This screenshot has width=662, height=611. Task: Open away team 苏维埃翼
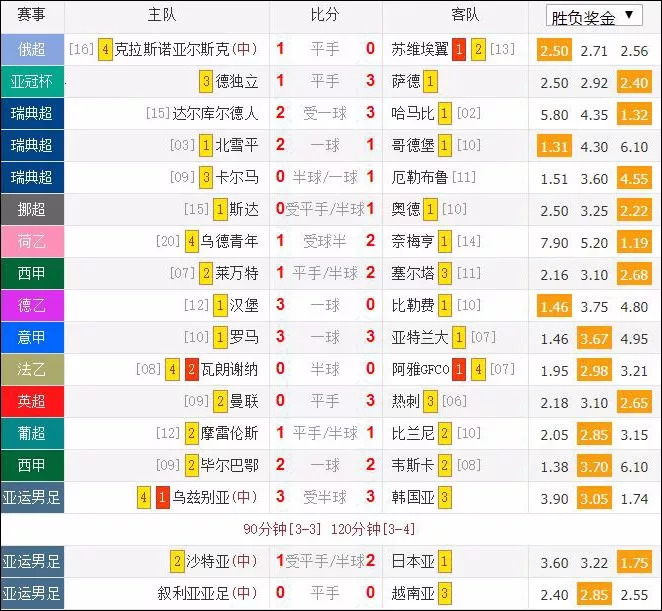[x=420, y=49]
